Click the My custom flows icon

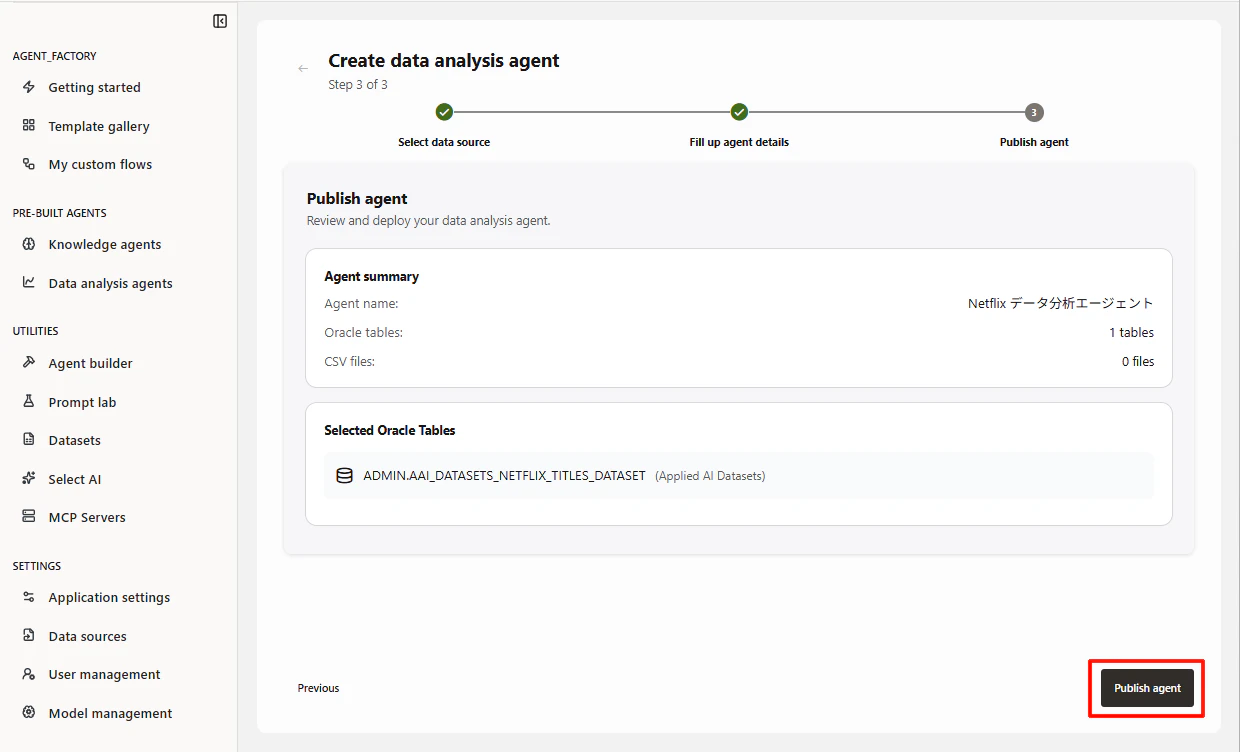29,164
